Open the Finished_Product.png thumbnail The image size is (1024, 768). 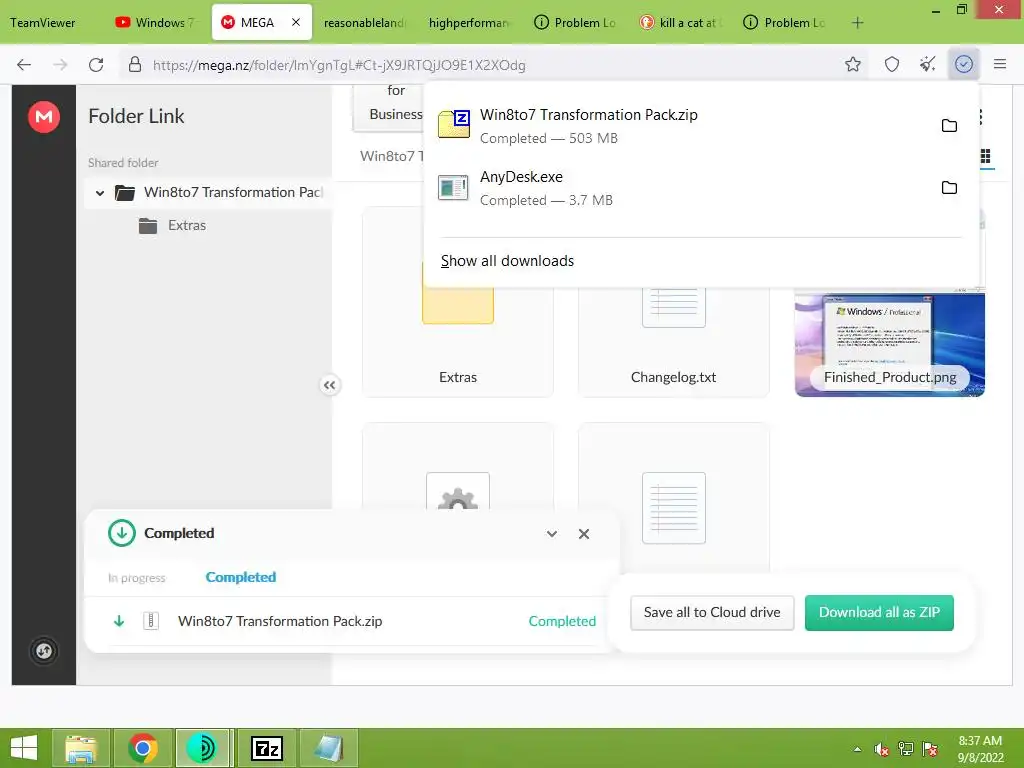point(889,344)
